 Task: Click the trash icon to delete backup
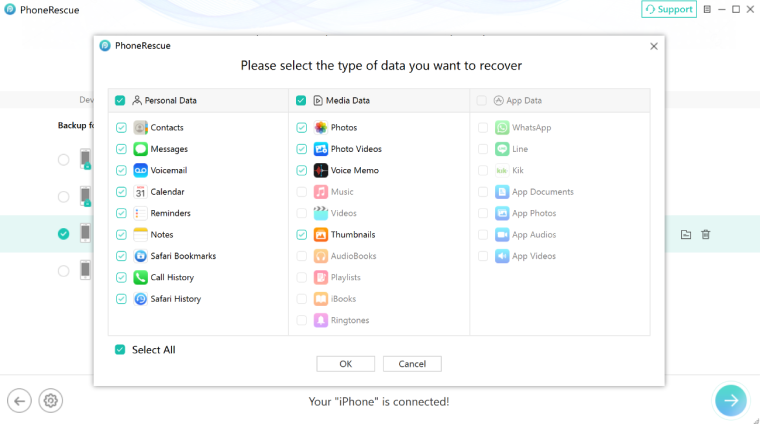pos(706,234)
